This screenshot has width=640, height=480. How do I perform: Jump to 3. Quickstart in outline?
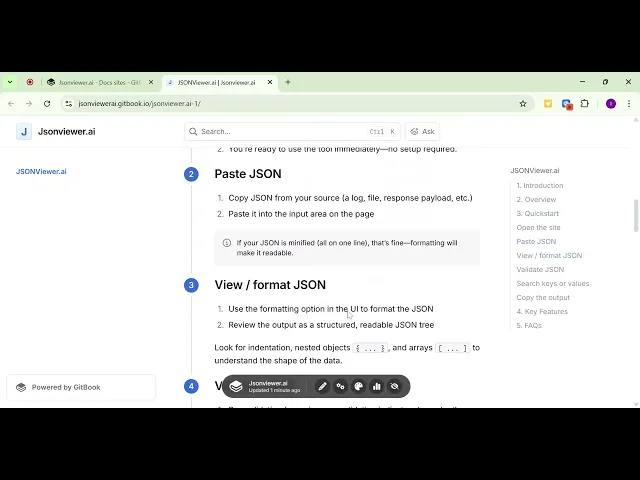point(537,213)
